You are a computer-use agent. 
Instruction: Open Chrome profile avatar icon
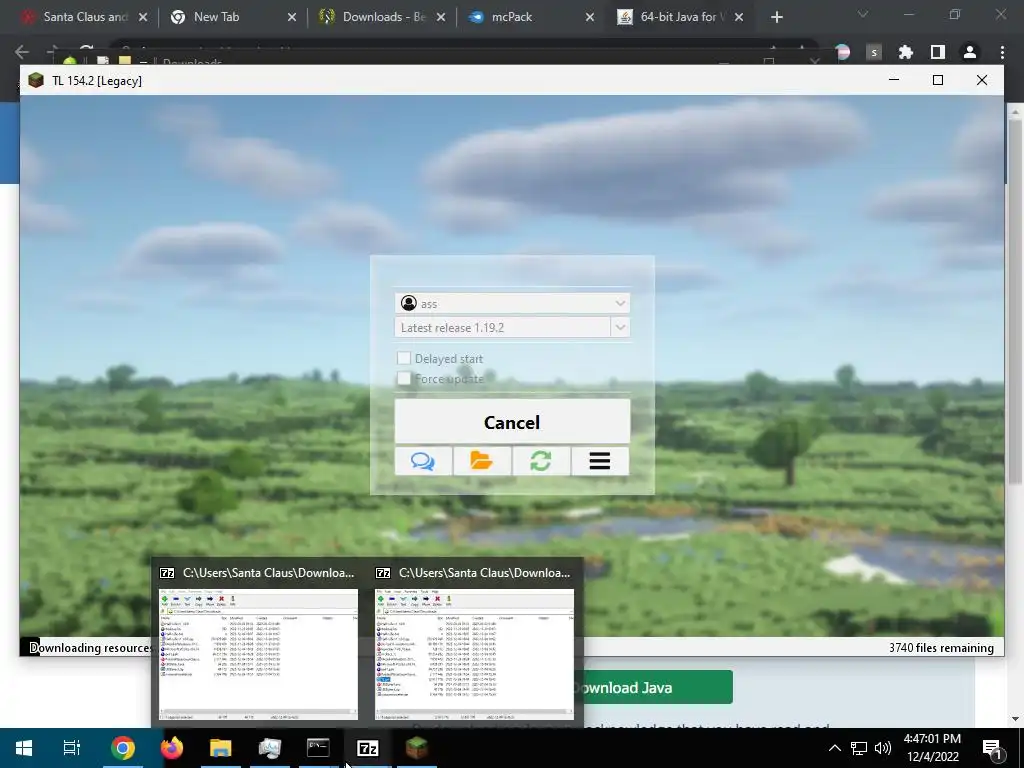(x=970, y=52)
